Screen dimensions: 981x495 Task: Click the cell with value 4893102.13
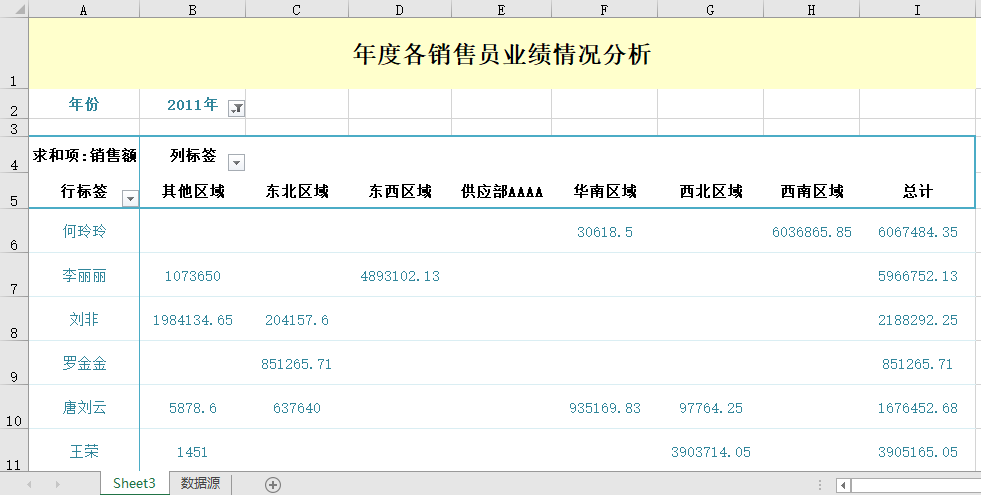click(399, 276)
